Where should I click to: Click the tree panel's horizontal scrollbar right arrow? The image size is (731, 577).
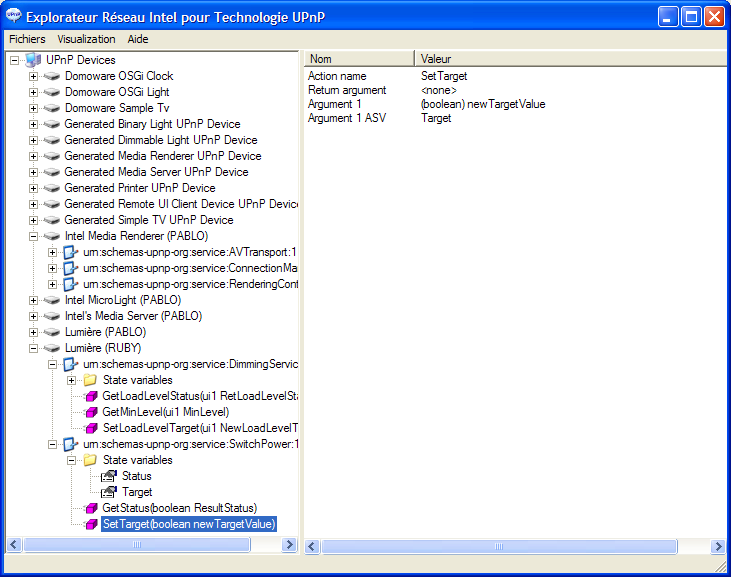(290, 545)
